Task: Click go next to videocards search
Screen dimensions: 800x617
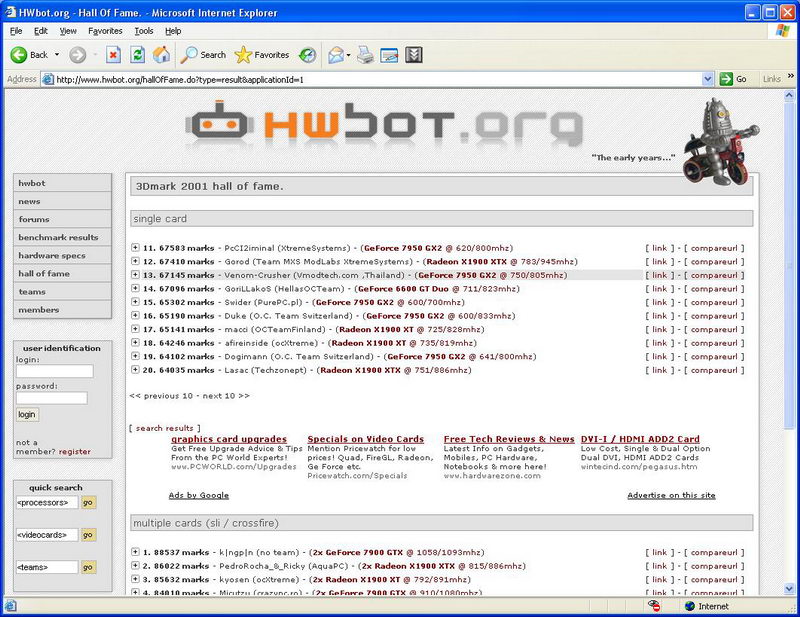Action: 88,535
